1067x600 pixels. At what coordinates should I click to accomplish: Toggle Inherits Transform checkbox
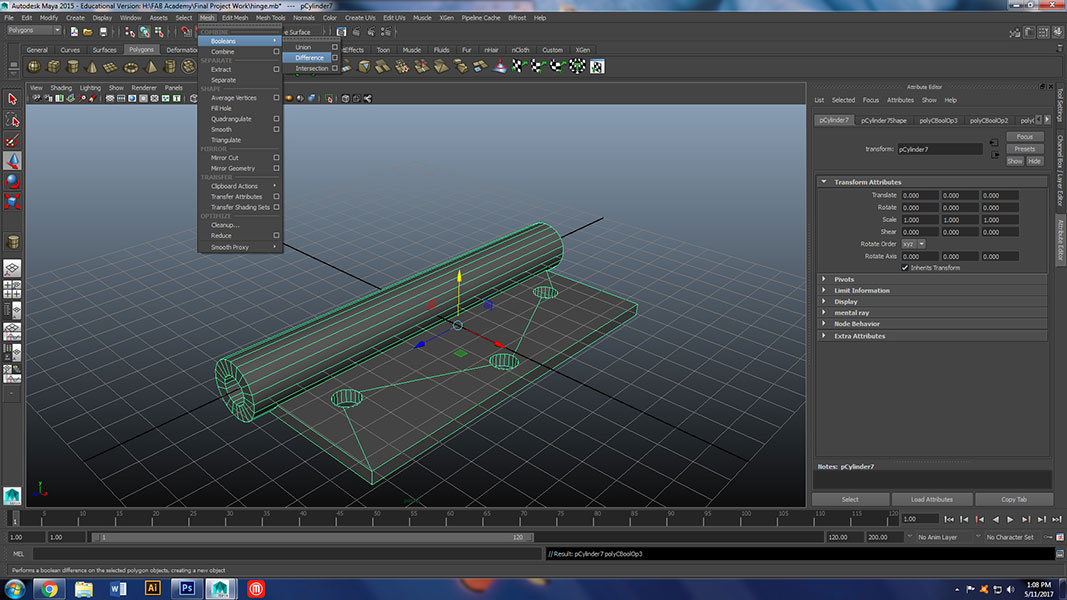click(905, 268)
